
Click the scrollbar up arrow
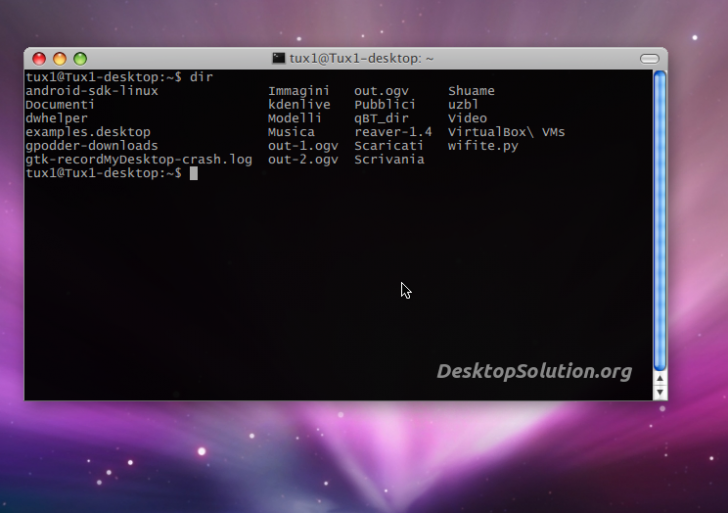point(660,378)
